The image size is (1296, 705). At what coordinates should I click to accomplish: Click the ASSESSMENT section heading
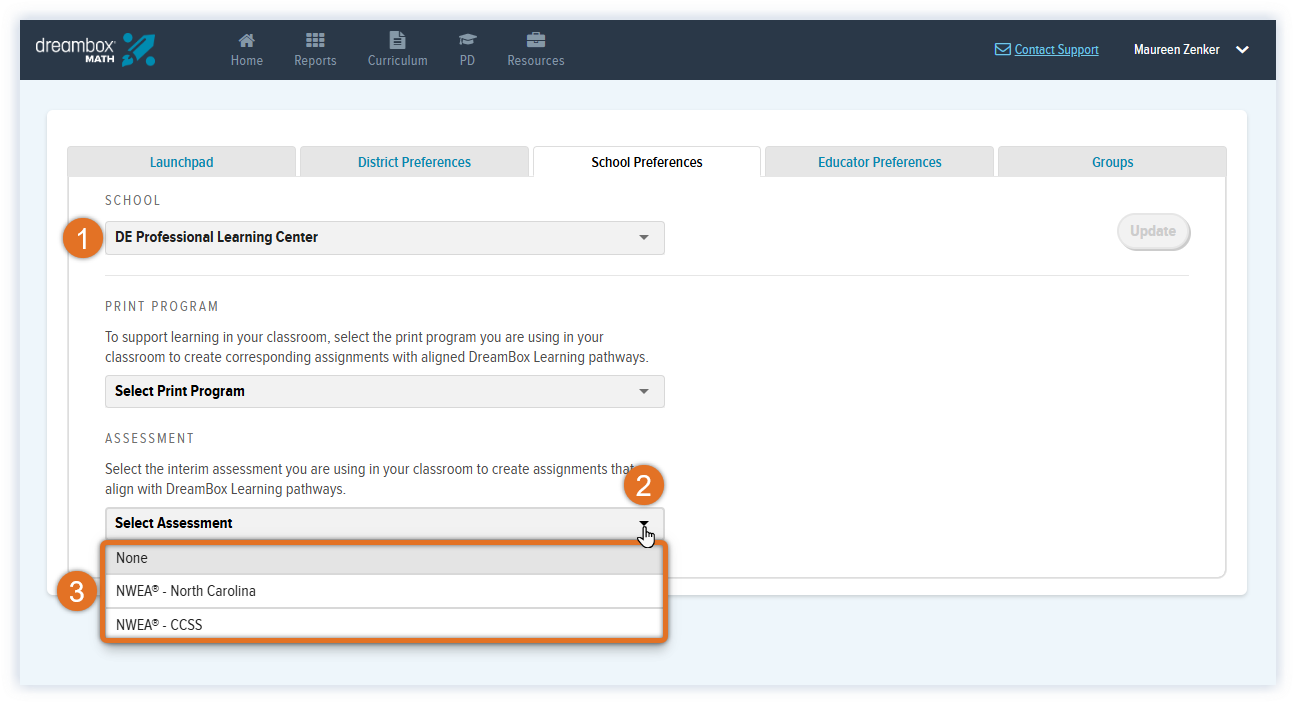pyautogui.click(x=150, y=438)
